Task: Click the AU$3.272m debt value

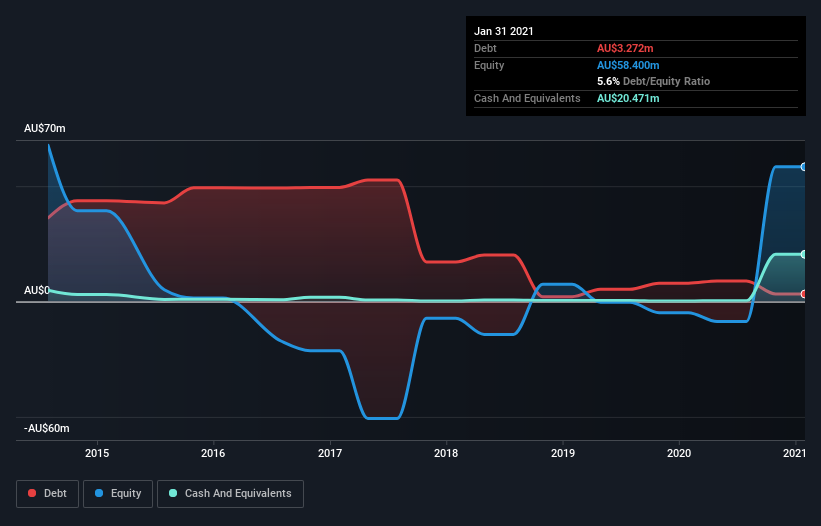Action: coord(625,48)
